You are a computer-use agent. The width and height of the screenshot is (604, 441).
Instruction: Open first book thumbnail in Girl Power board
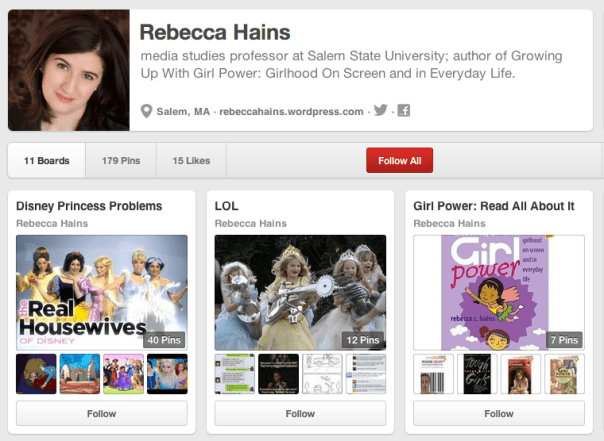click(x=433, y=374)
